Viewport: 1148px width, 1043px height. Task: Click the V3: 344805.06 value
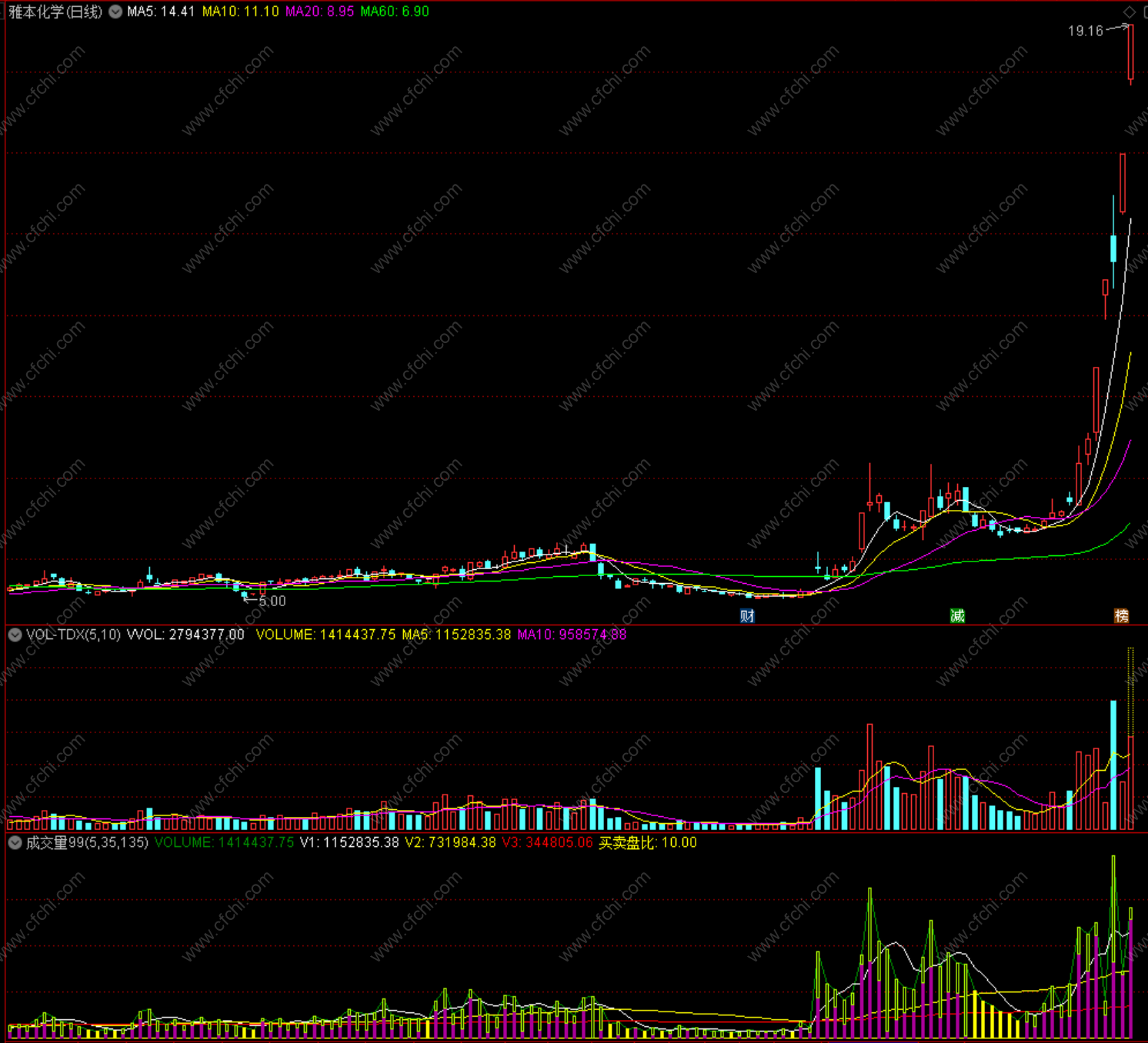click(548, 842)
